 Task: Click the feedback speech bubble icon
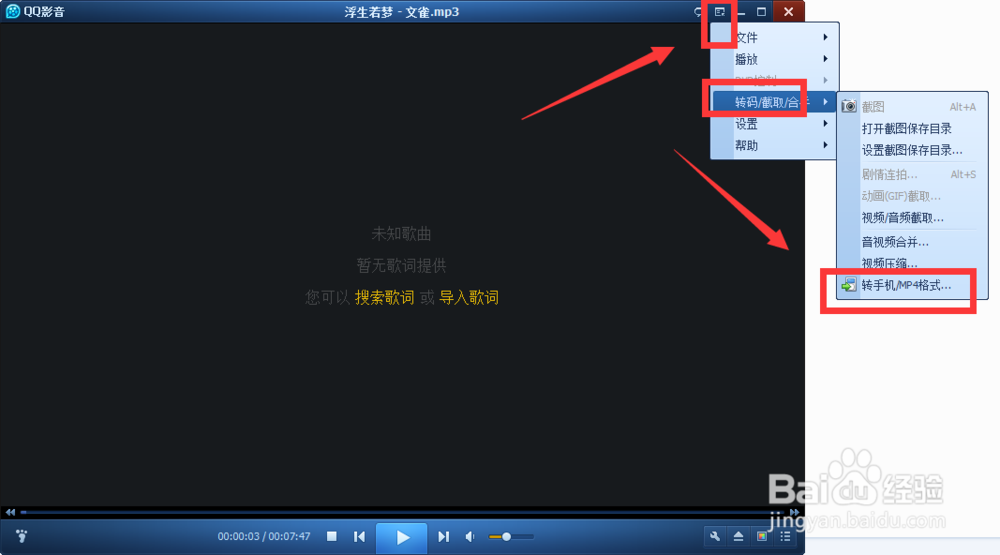698,11
